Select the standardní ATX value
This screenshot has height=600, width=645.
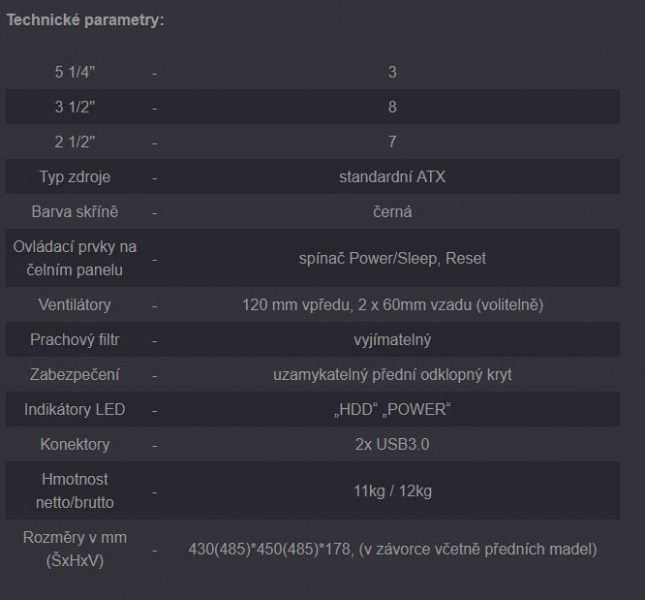coord(392,177)
